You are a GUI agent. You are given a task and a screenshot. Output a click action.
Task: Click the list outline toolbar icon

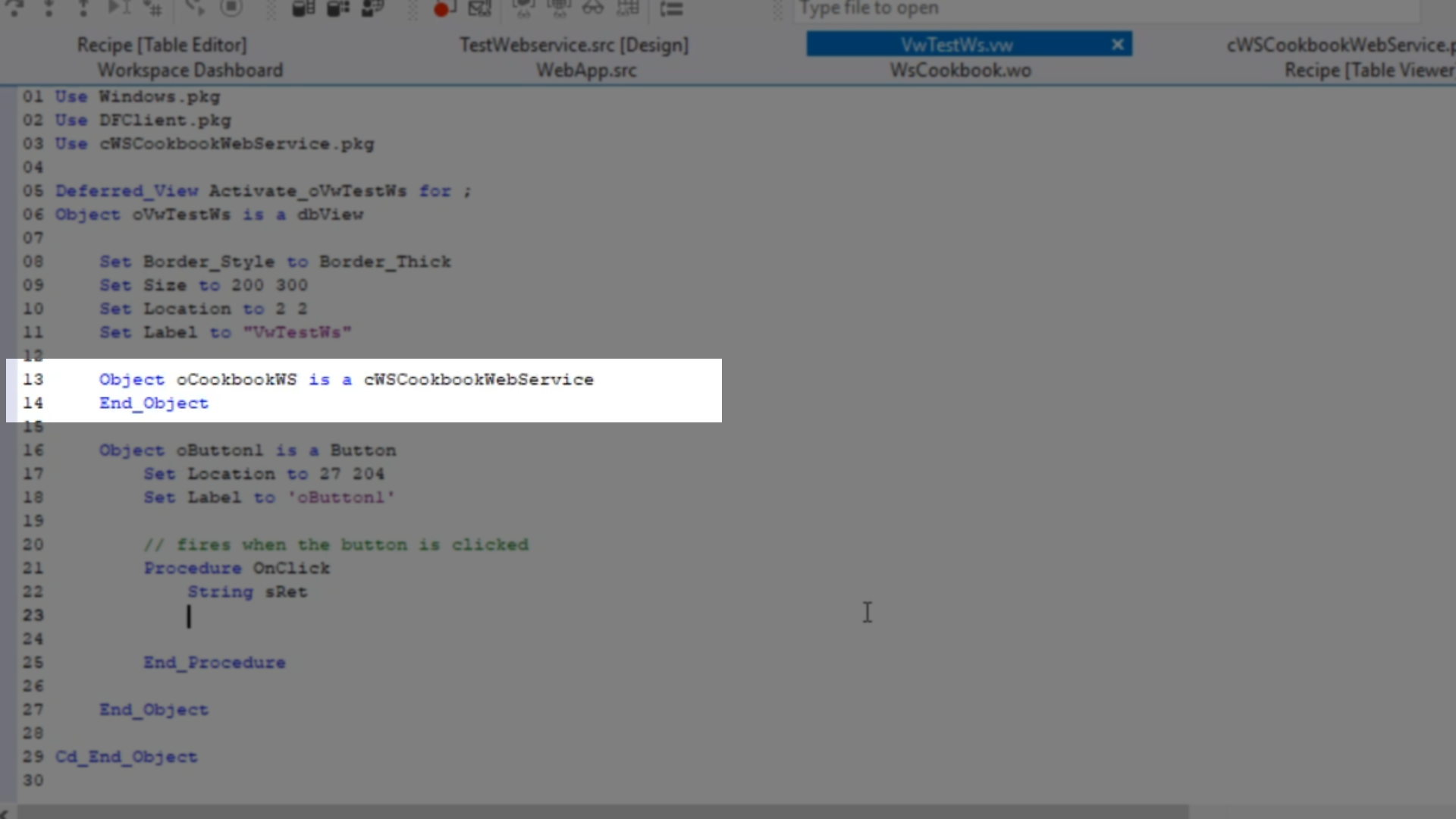point(671,8)
